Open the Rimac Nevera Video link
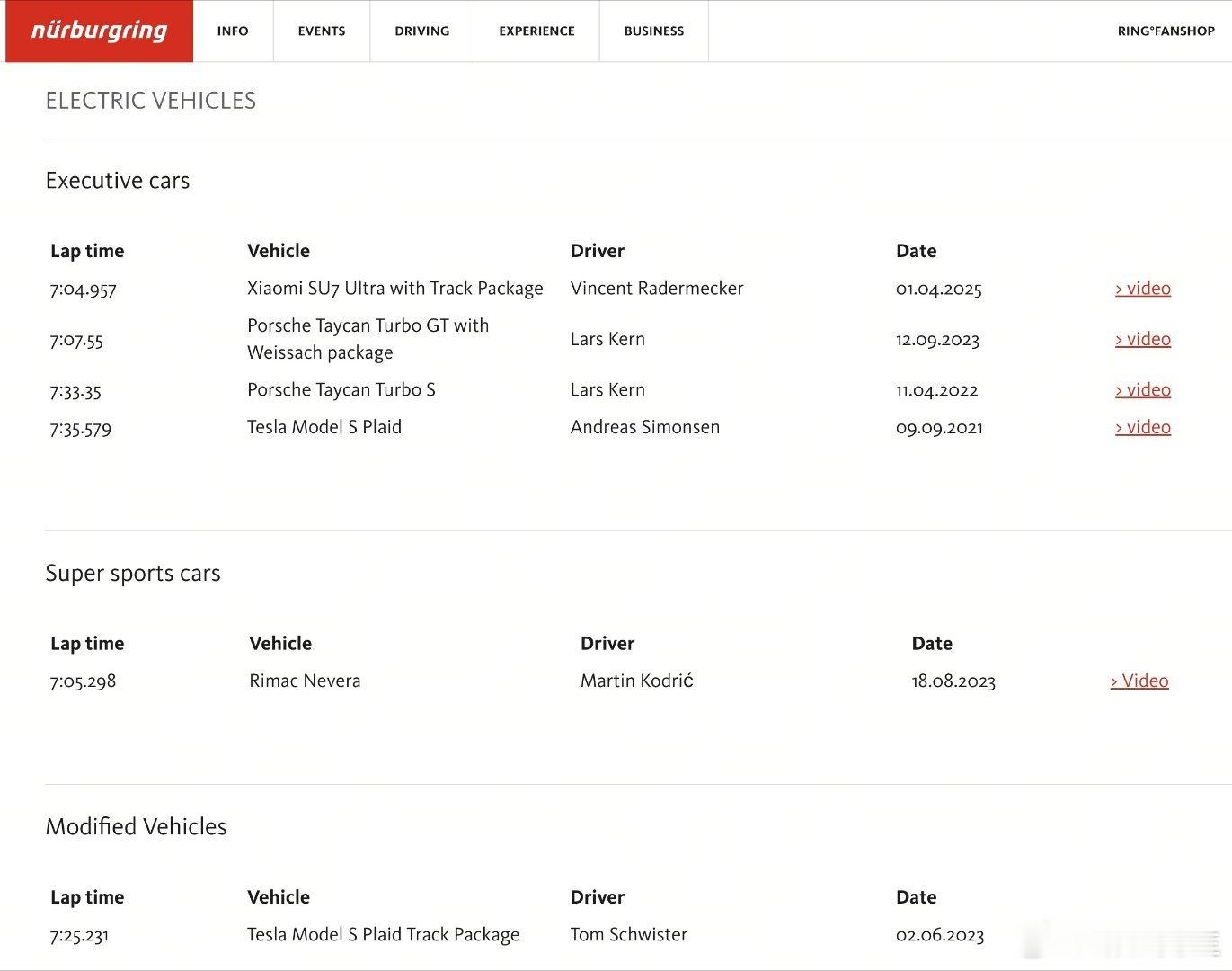 1139,681
